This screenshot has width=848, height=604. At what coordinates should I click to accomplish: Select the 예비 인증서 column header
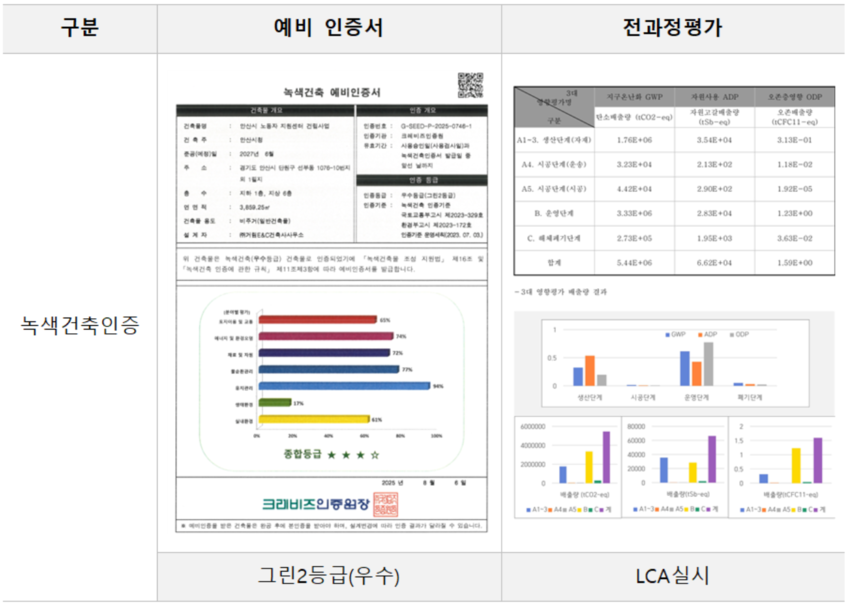[x=329, y=28]
